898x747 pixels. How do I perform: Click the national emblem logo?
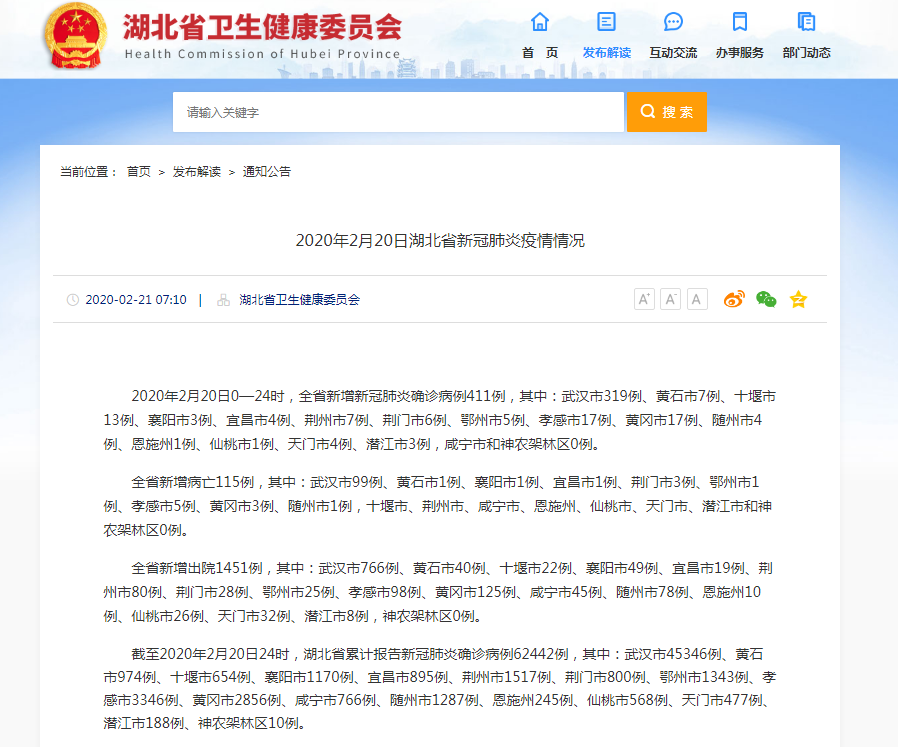(x=76, y=36)
